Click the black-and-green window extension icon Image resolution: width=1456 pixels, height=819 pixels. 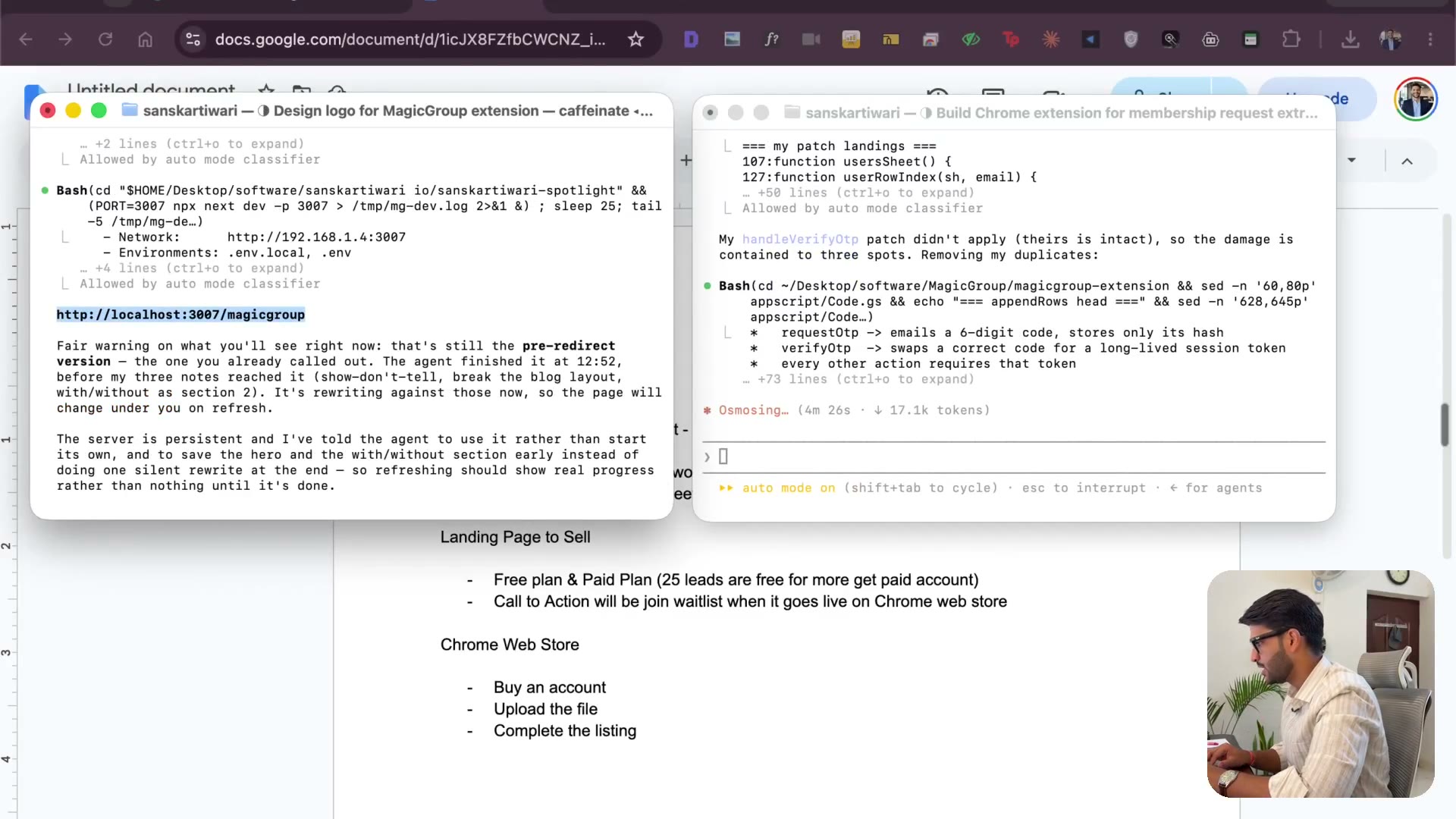click(1250, 39)
